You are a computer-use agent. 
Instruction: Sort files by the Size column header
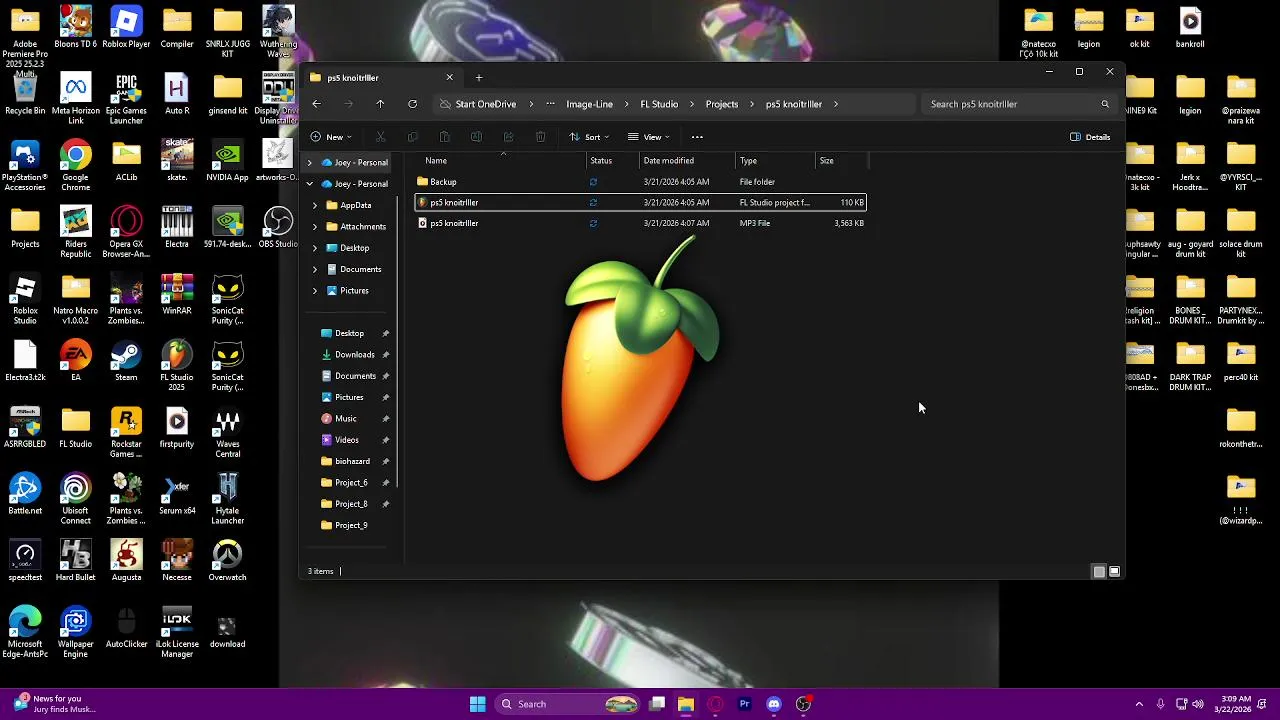(841, 161)
